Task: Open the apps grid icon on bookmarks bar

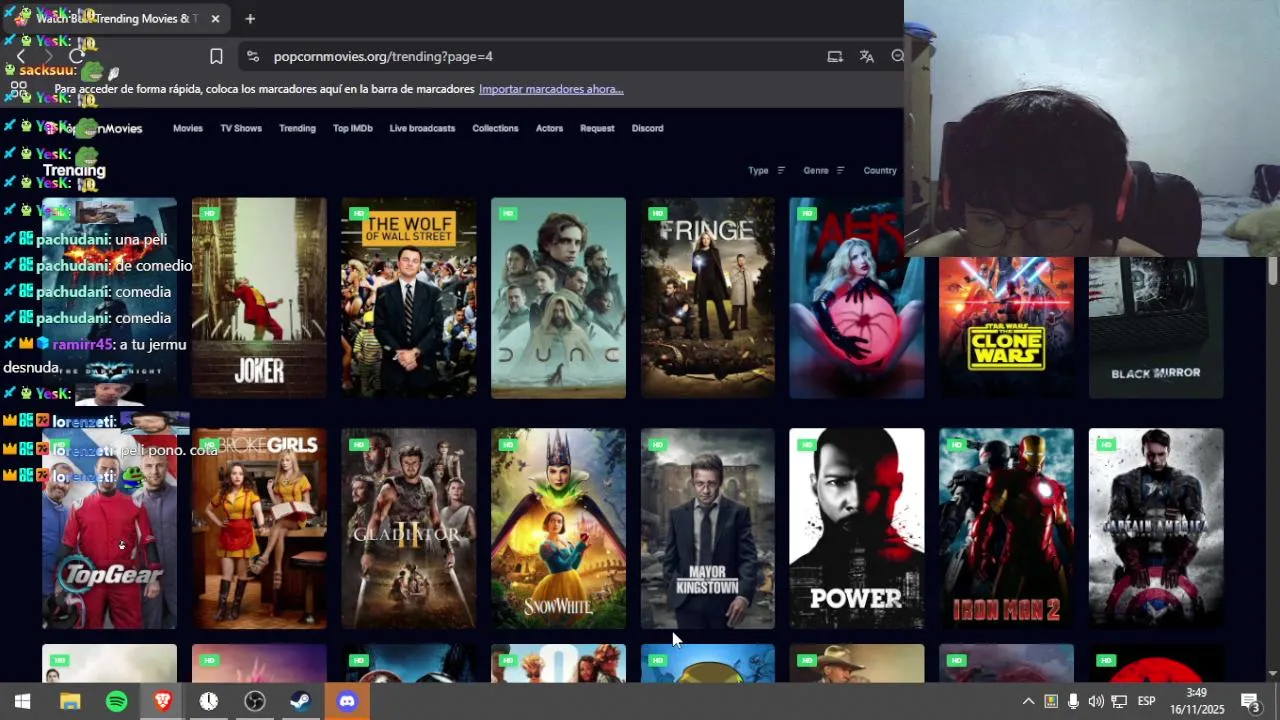Action: [x=18, y=89]
